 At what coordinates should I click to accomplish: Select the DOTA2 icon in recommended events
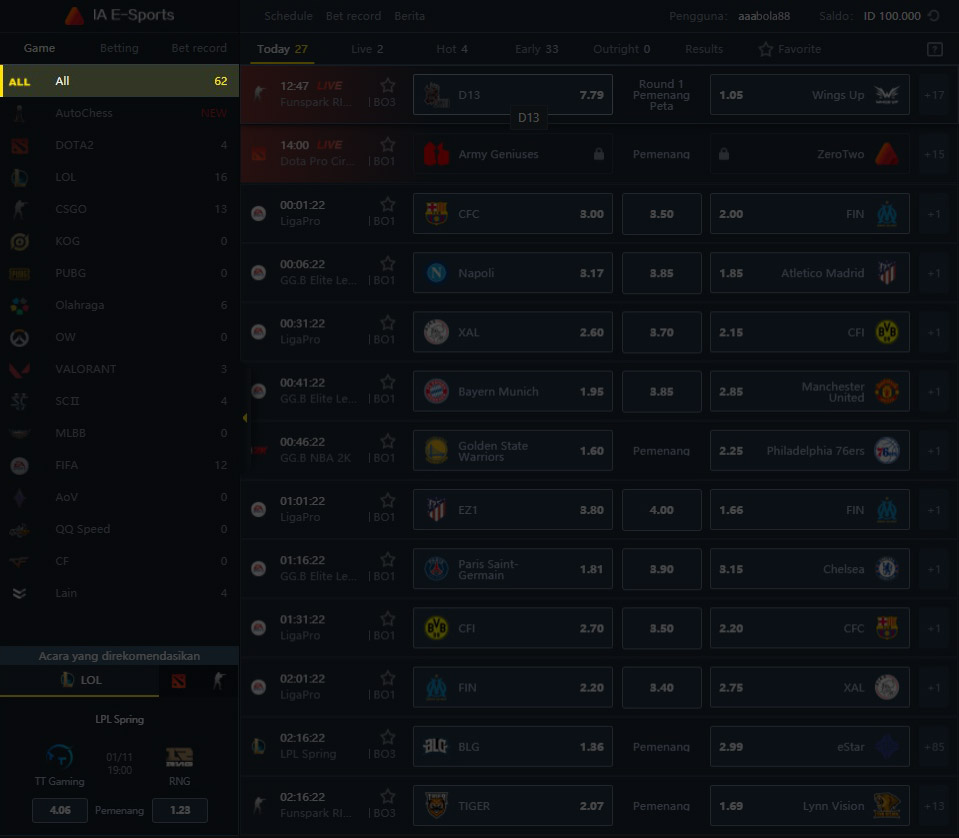point(179,681)
